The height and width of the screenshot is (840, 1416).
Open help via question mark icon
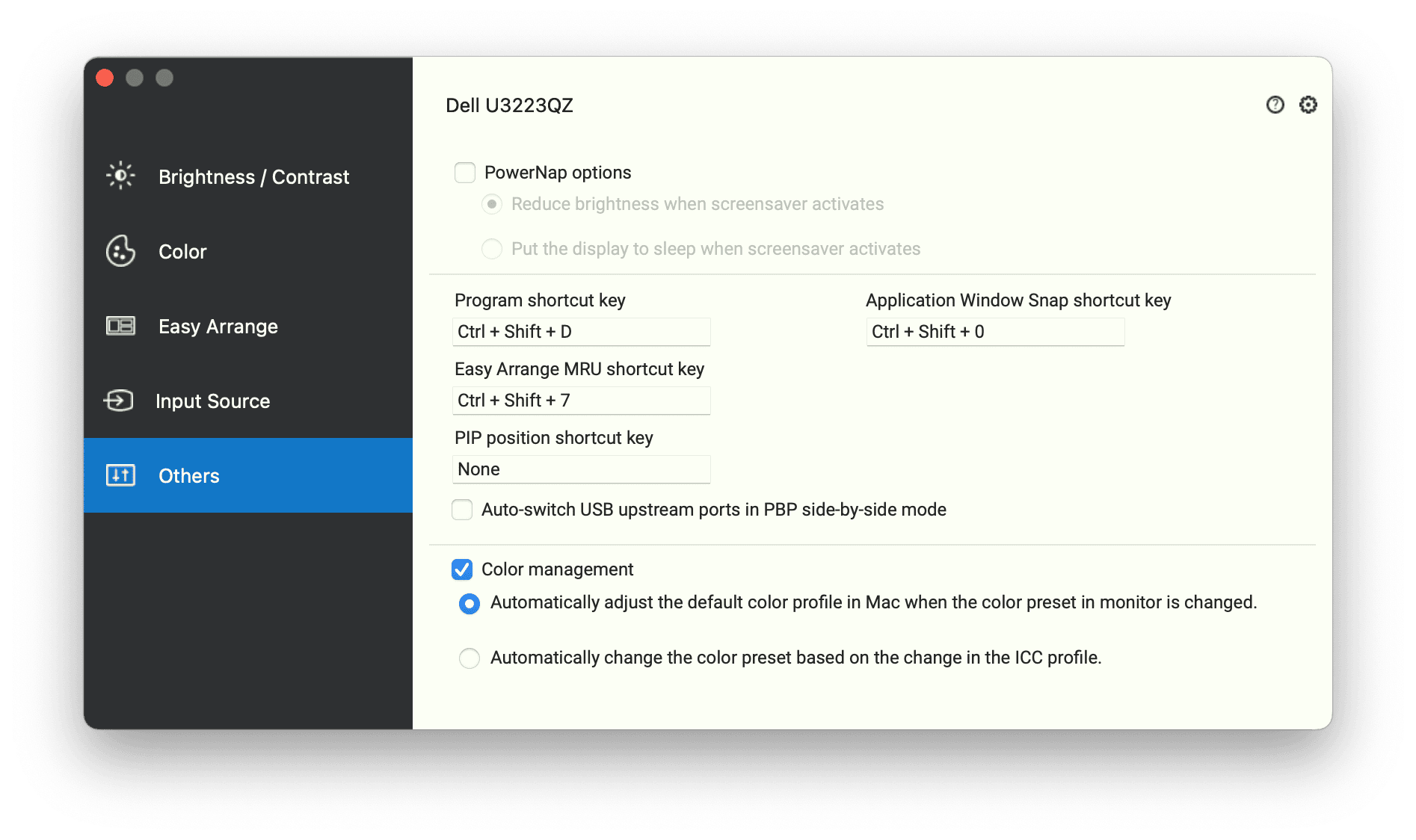1275,105
